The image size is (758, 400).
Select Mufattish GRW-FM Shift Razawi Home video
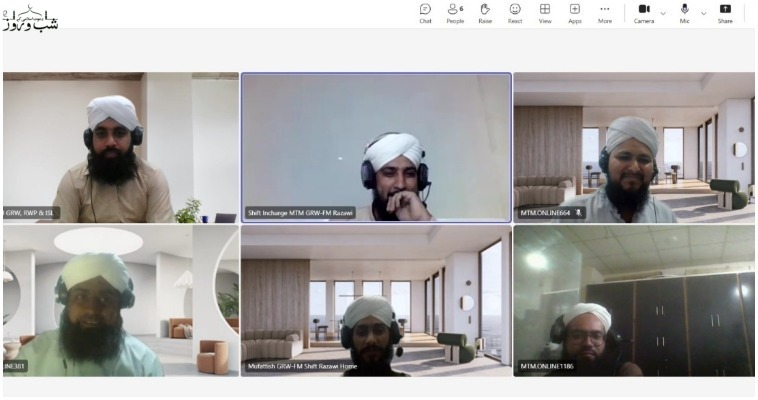point(376,300)
